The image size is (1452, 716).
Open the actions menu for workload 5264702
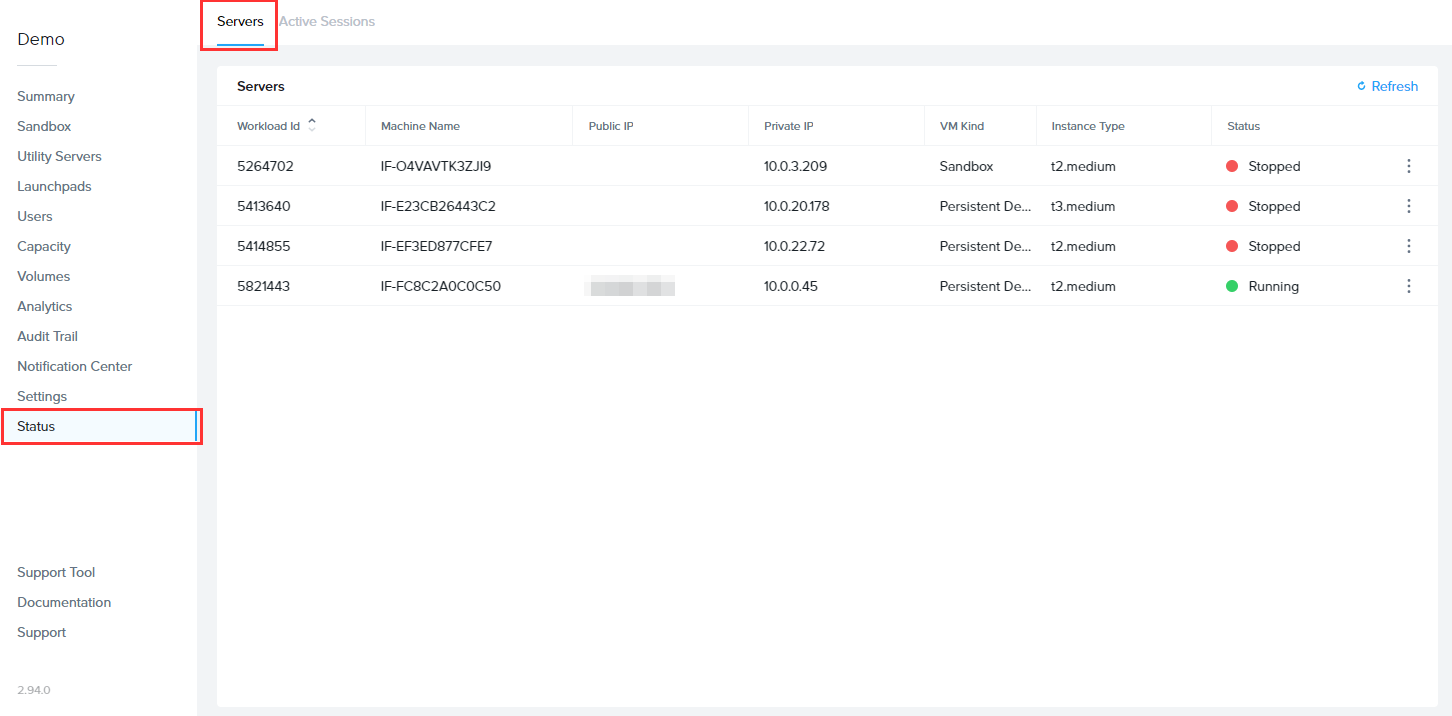point(1409,166)
